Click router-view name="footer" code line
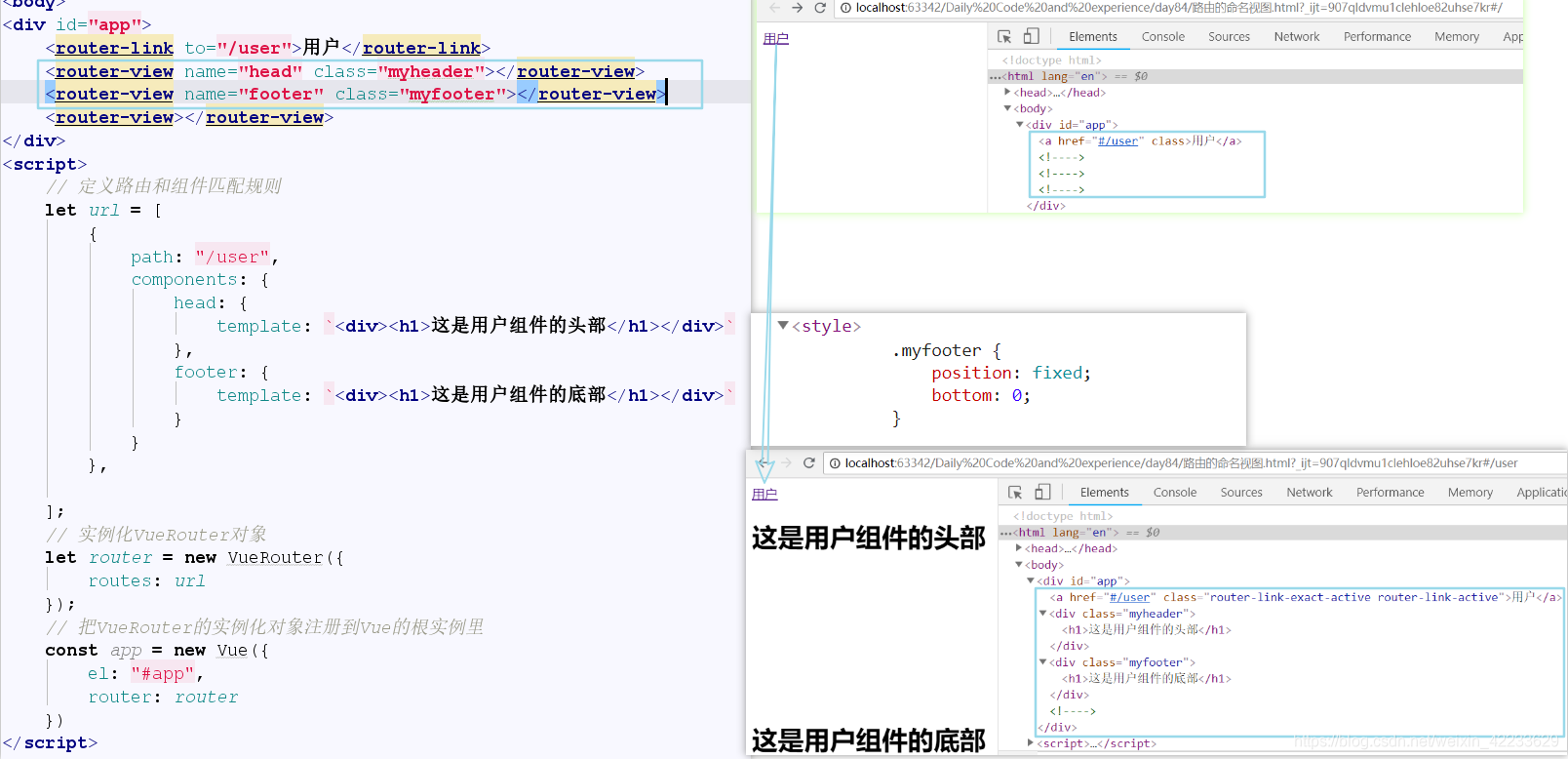1568x759 pixels. (x=356, y=94)
